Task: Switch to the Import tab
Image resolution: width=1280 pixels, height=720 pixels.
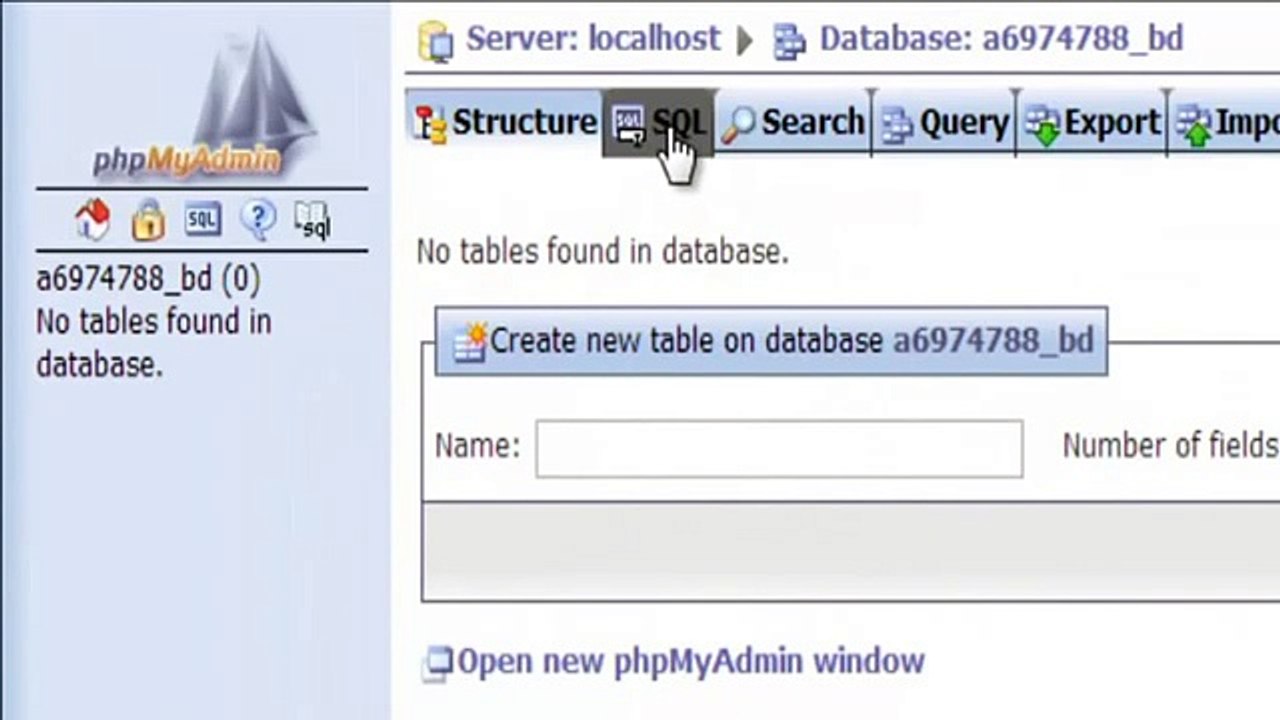Action: click(x=1224, y=122)
